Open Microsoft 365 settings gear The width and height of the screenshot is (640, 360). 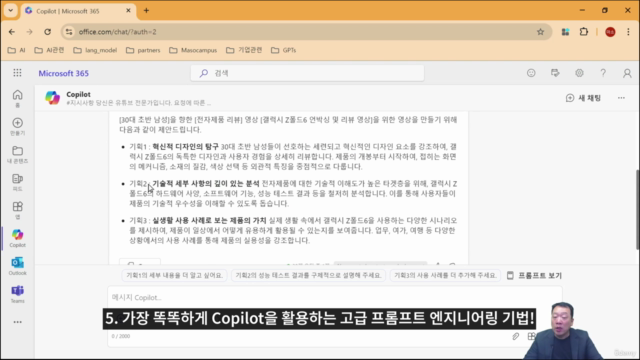pos(579,73)
